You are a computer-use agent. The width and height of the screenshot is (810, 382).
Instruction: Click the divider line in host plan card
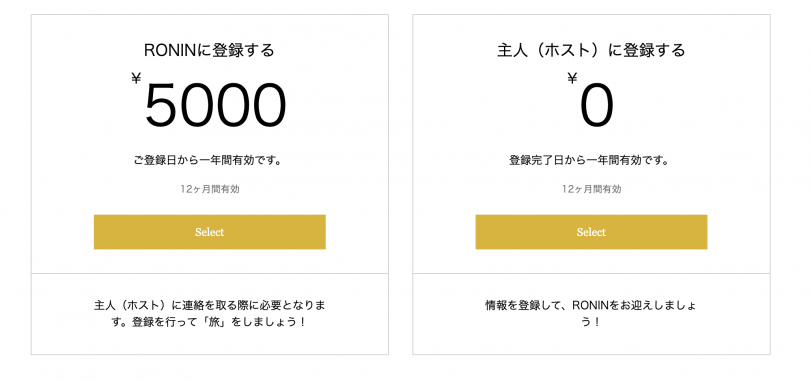pos(591,273)
